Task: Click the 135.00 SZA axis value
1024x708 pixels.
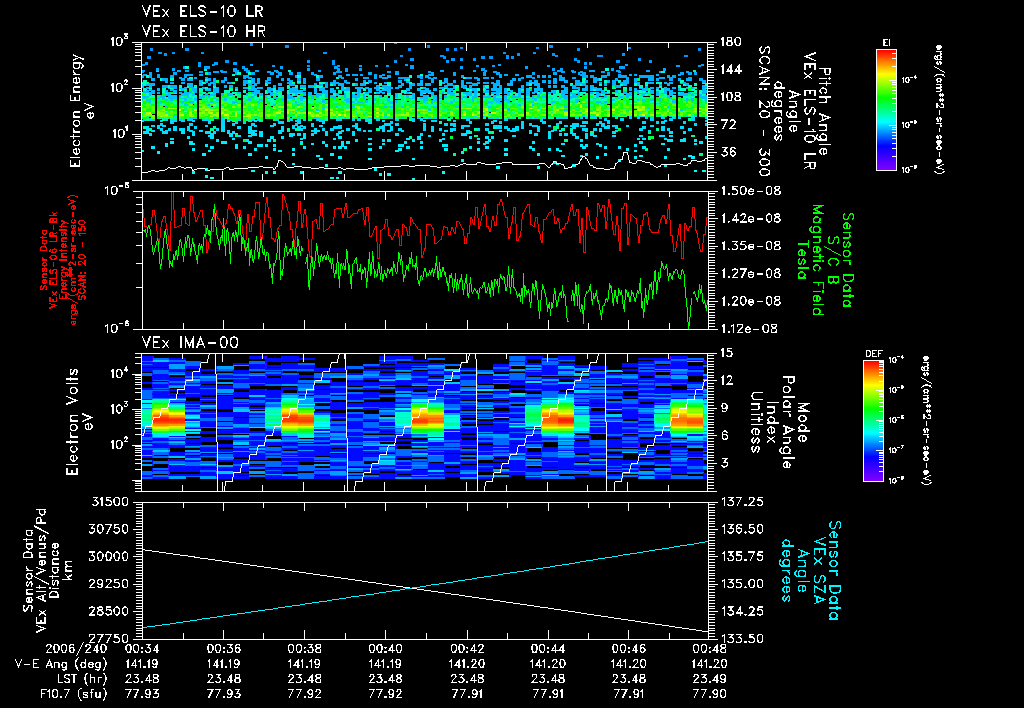Action: point(743,584)
